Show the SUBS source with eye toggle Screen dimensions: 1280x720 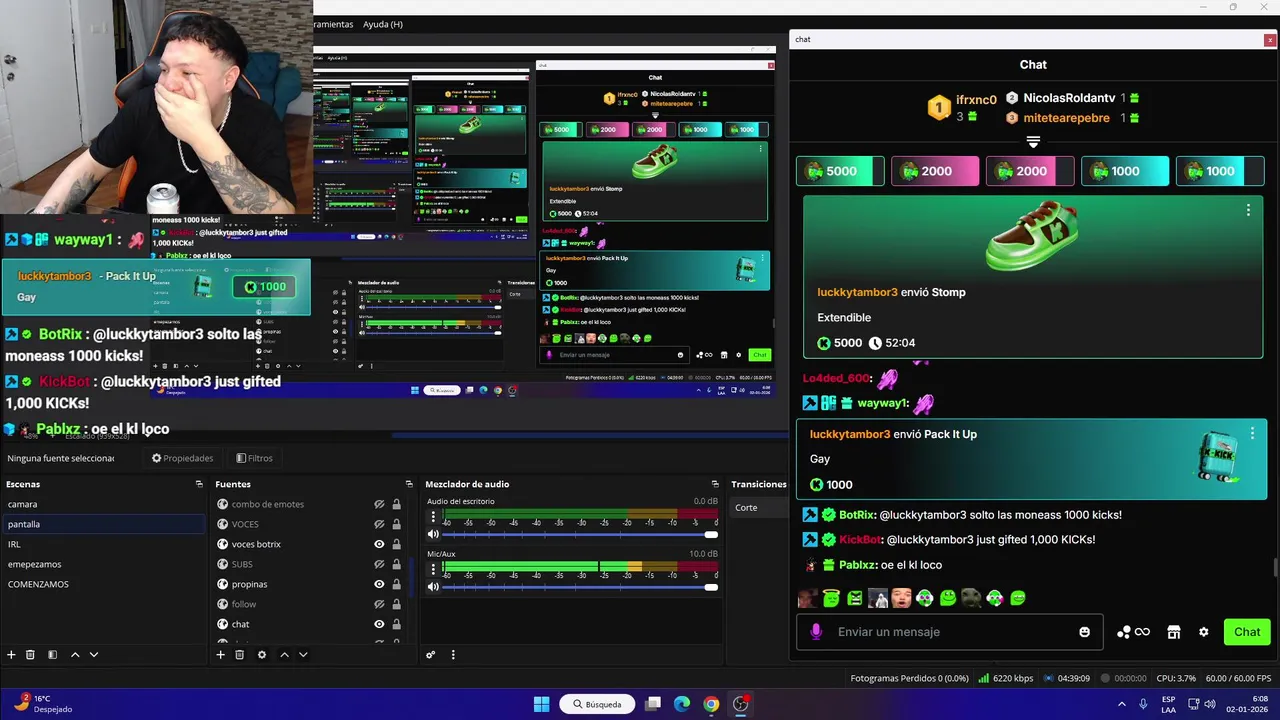[x=379, y=564]
